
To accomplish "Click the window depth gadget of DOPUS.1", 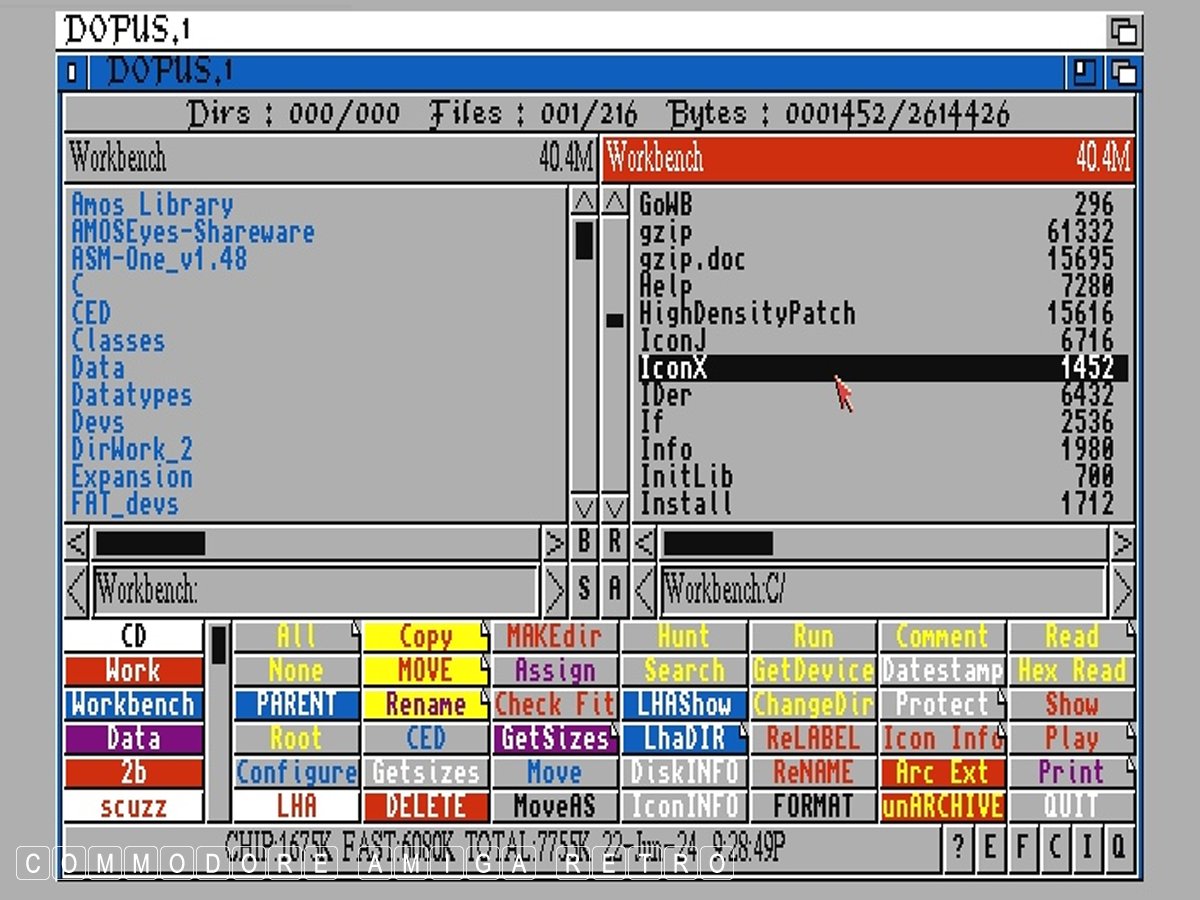I will point(1123,72).
